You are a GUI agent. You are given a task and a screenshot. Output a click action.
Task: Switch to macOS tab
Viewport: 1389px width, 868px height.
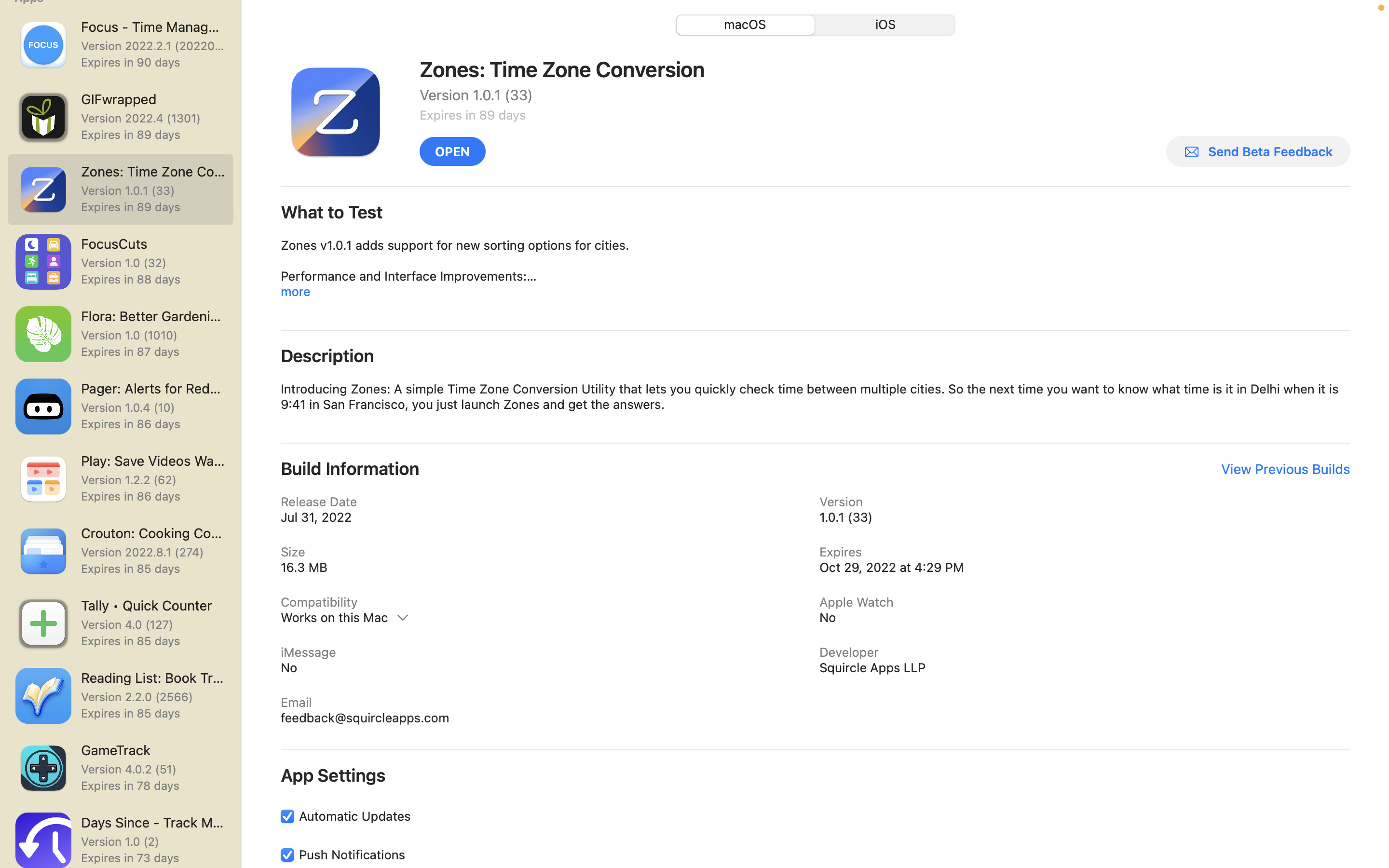pos(745,24)
